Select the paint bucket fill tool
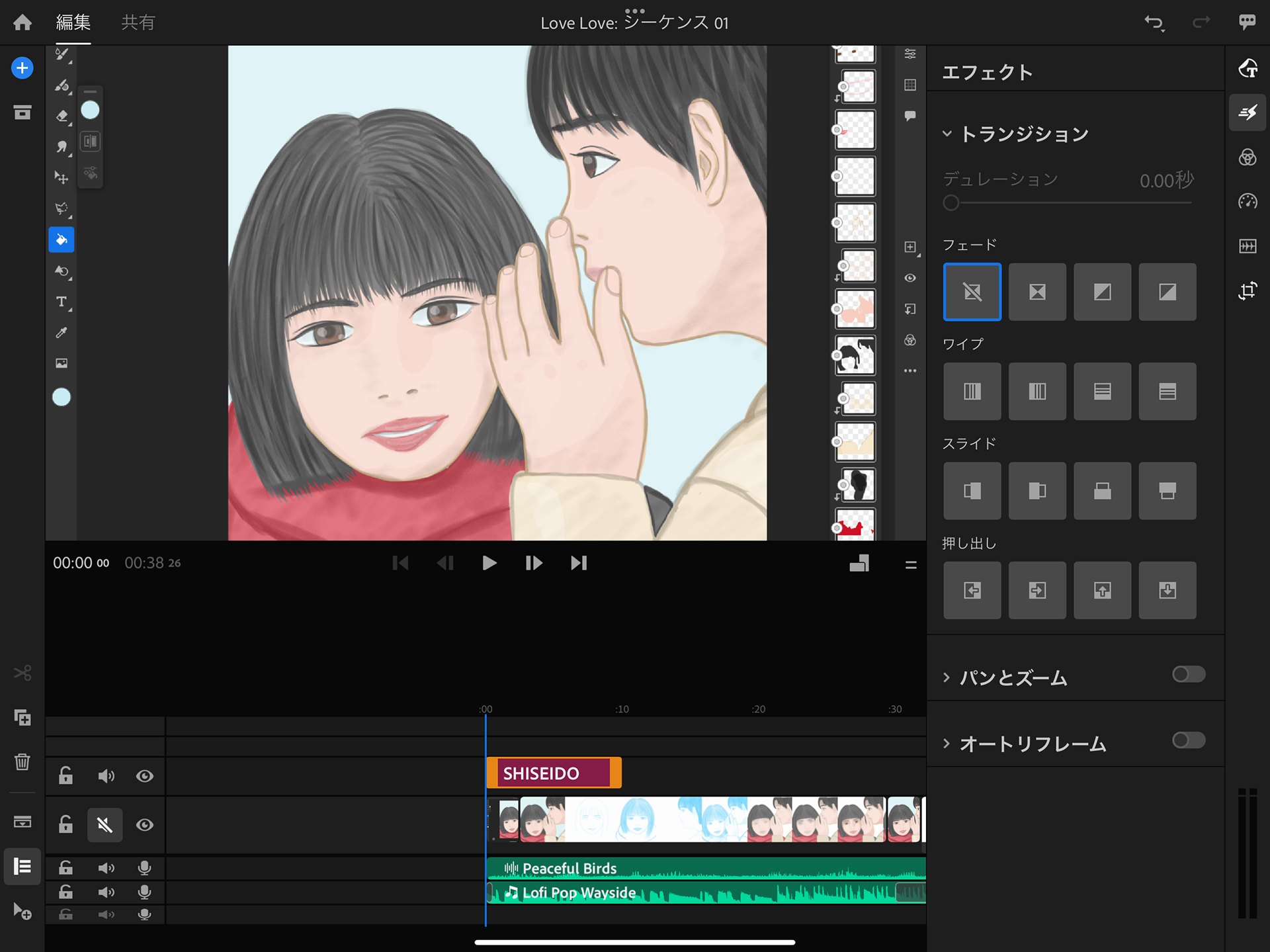 (x=62, y=239)
